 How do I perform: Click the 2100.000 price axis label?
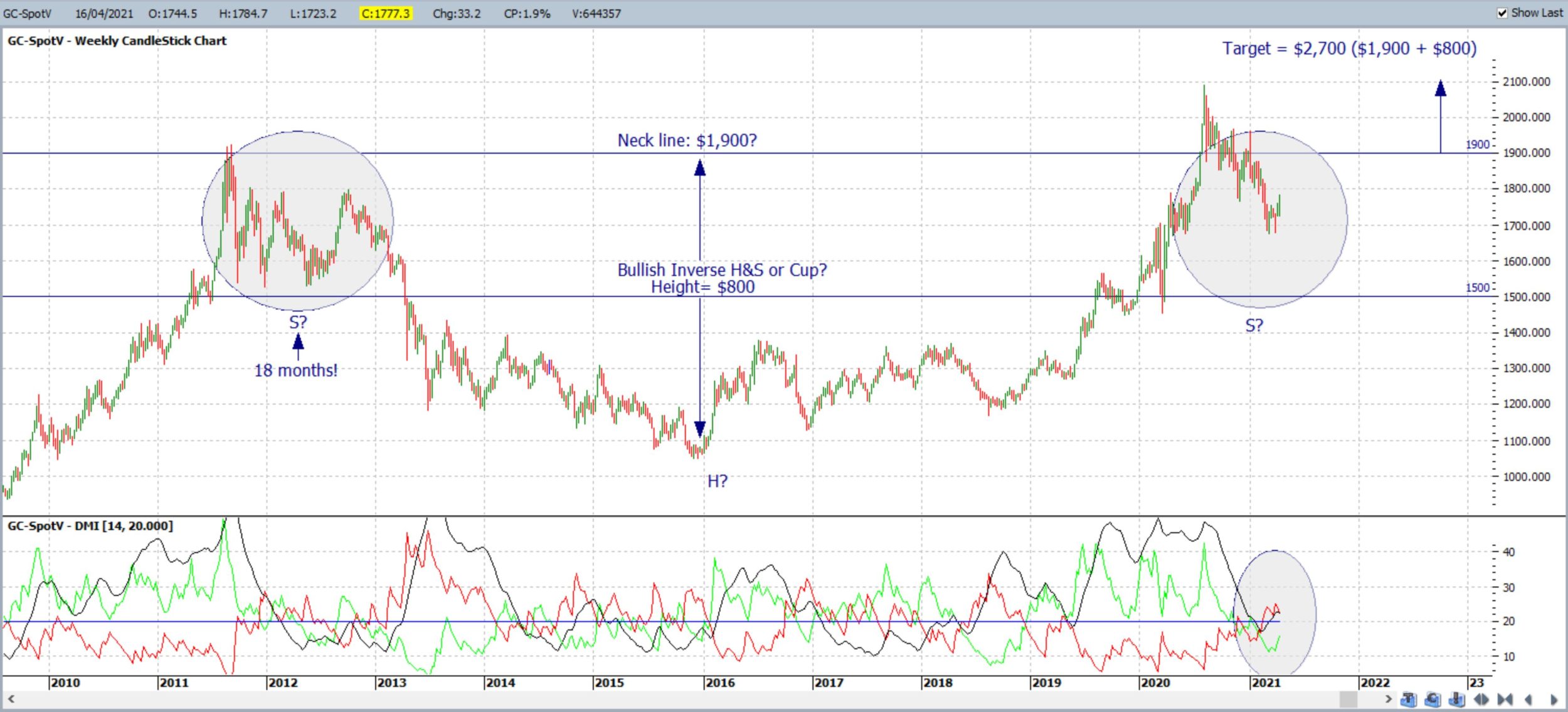click(x=1526, y=82)
